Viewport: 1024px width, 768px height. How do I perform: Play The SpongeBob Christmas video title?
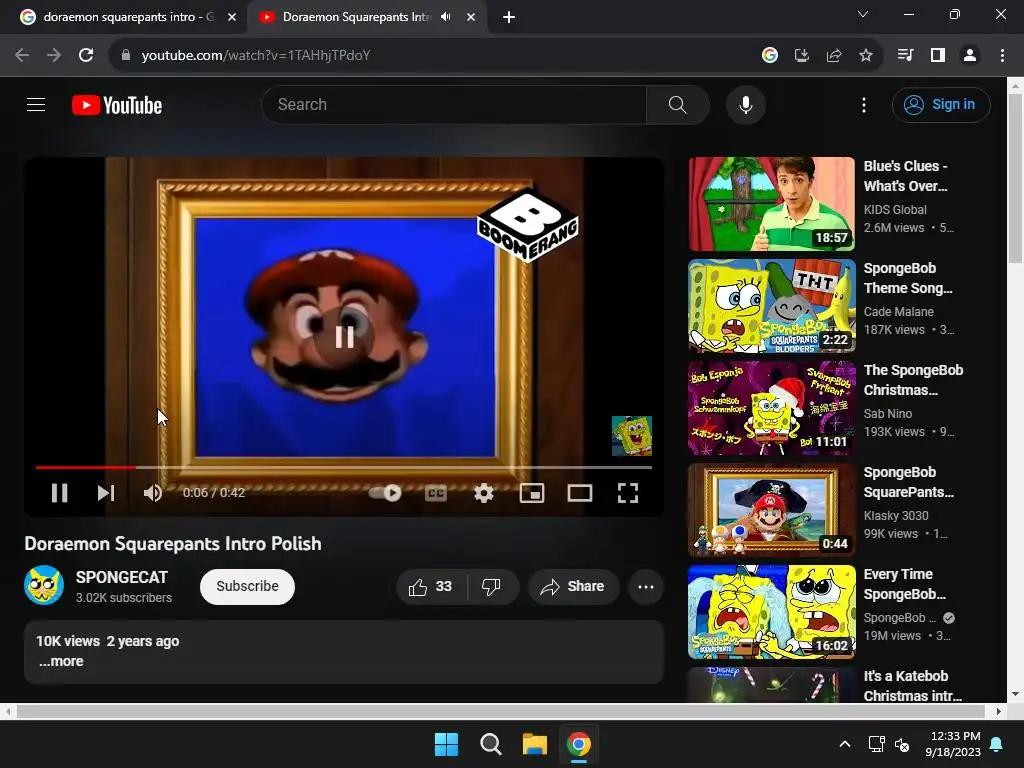(x=913, y=380)
